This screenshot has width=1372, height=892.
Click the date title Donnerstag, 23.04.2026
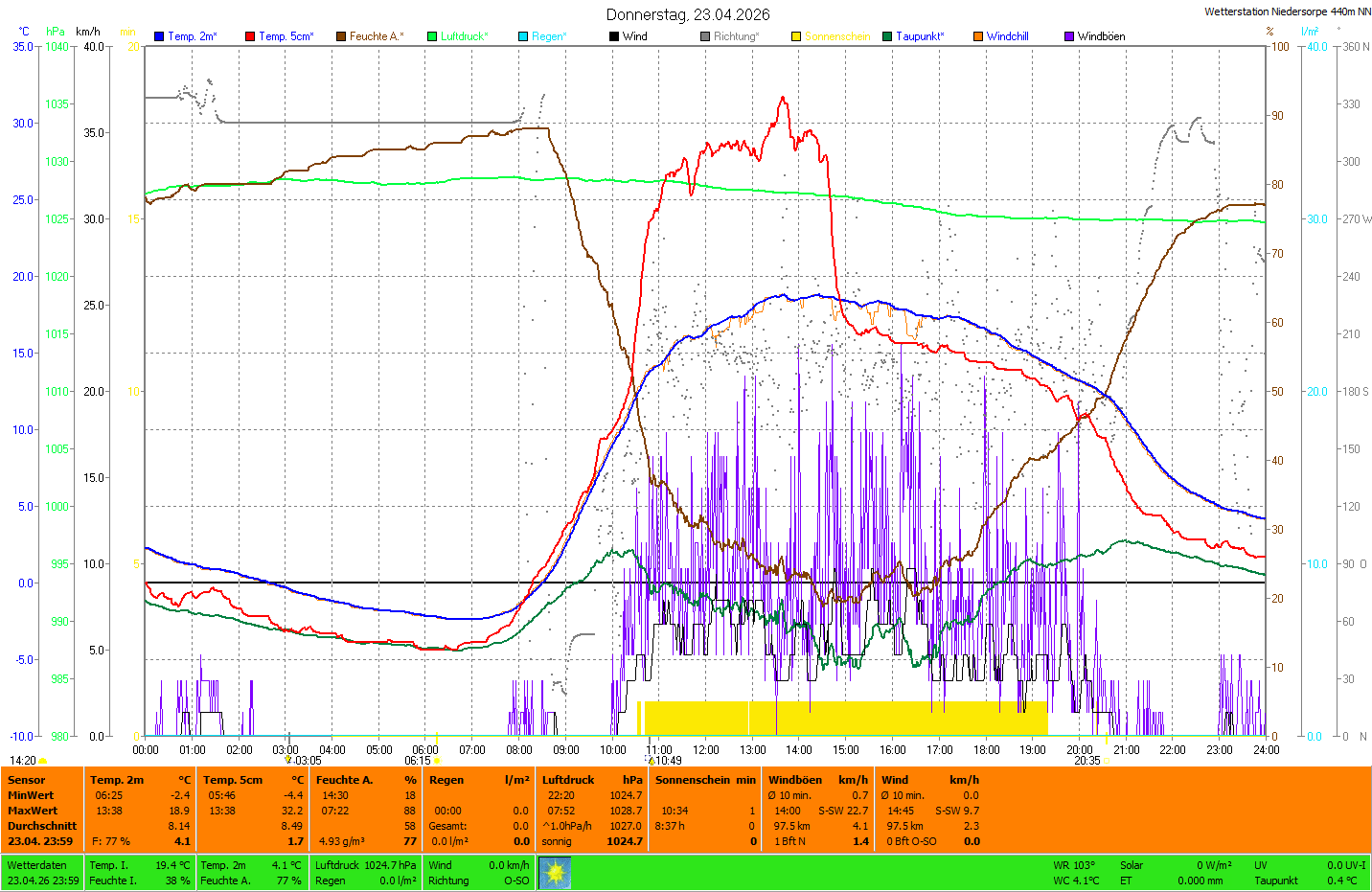pyautogui.click(x=688, y=14)
